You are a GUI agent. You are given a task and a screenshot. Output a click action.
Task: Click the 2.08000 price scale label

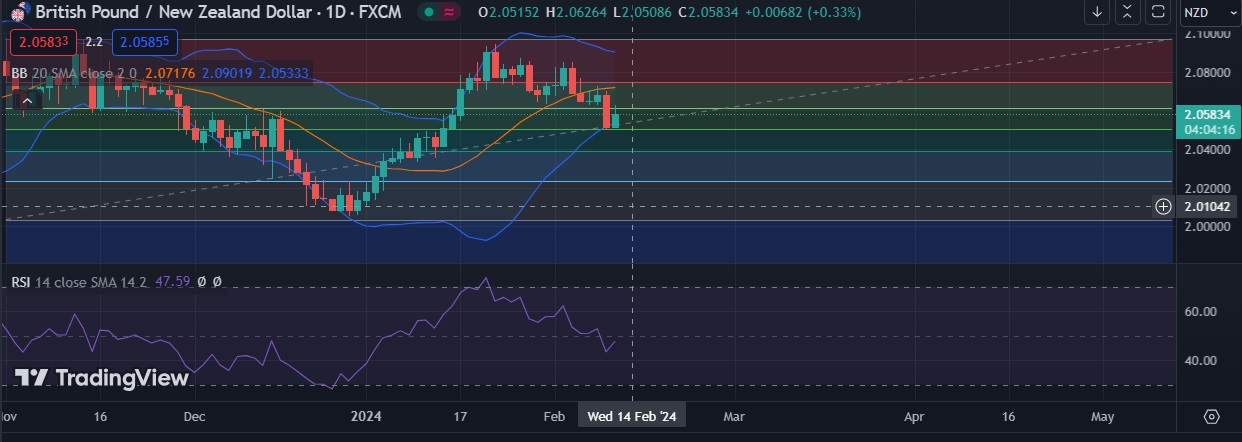1205,73
